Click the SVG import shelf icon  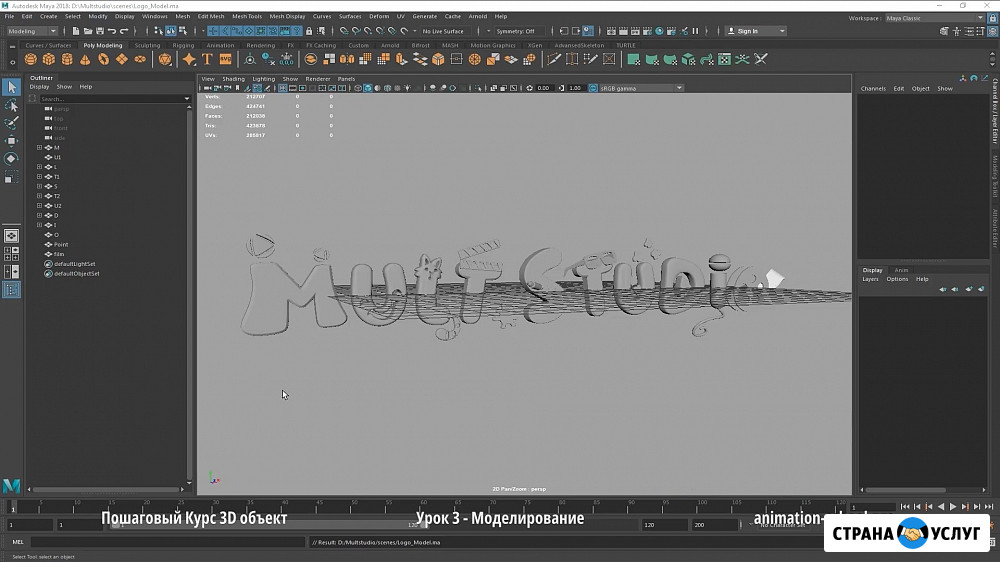click(225, 59)
